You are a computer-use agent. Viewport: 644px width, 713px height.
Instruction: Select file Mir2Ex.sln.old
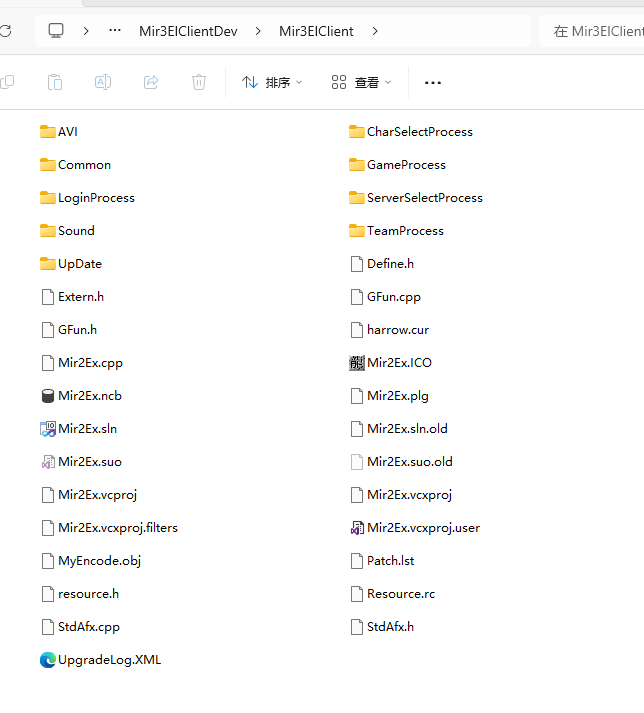point(399,429)
